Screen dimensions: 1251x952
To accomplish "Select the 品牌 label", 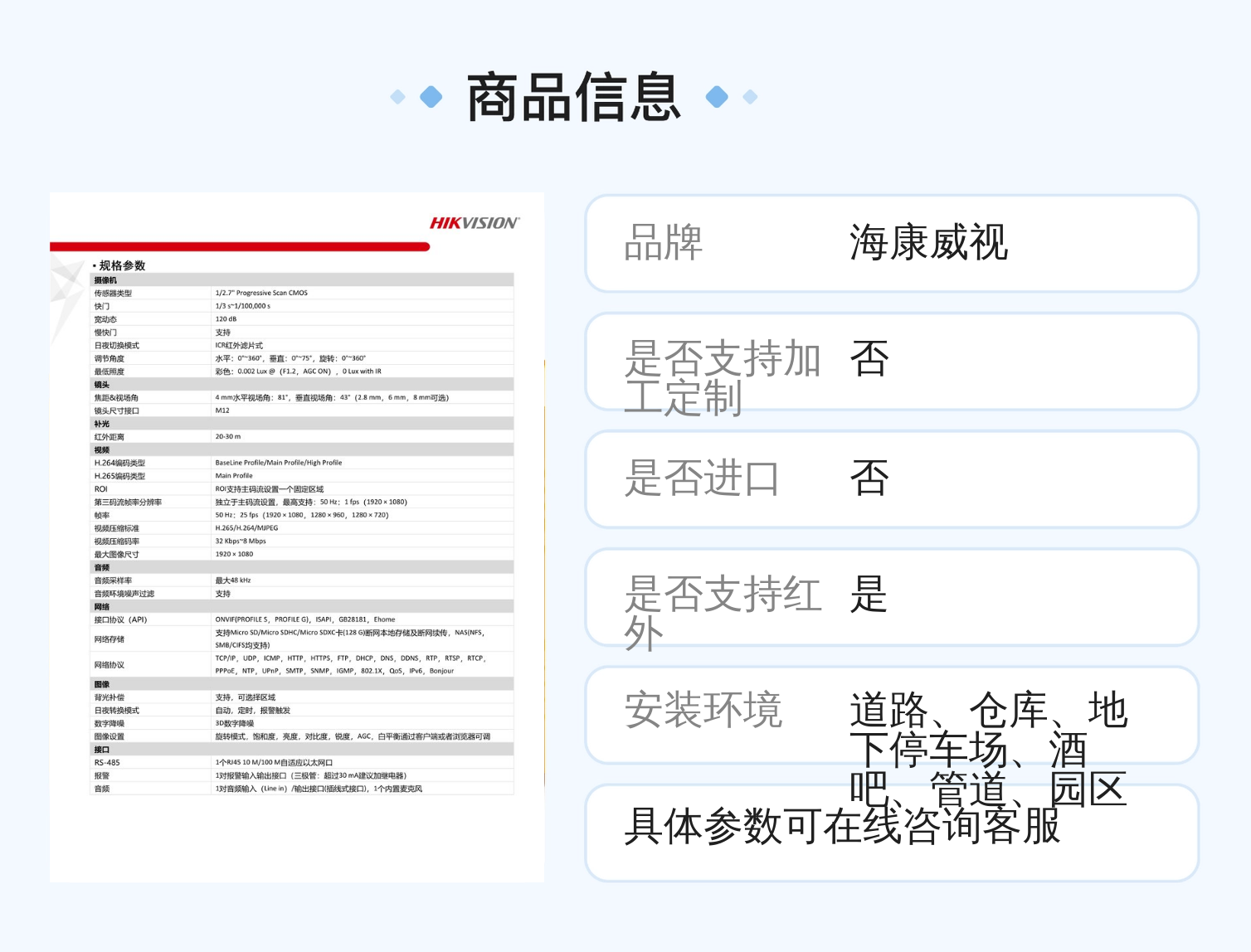I will pyautogui.click(x=663, y=242).
